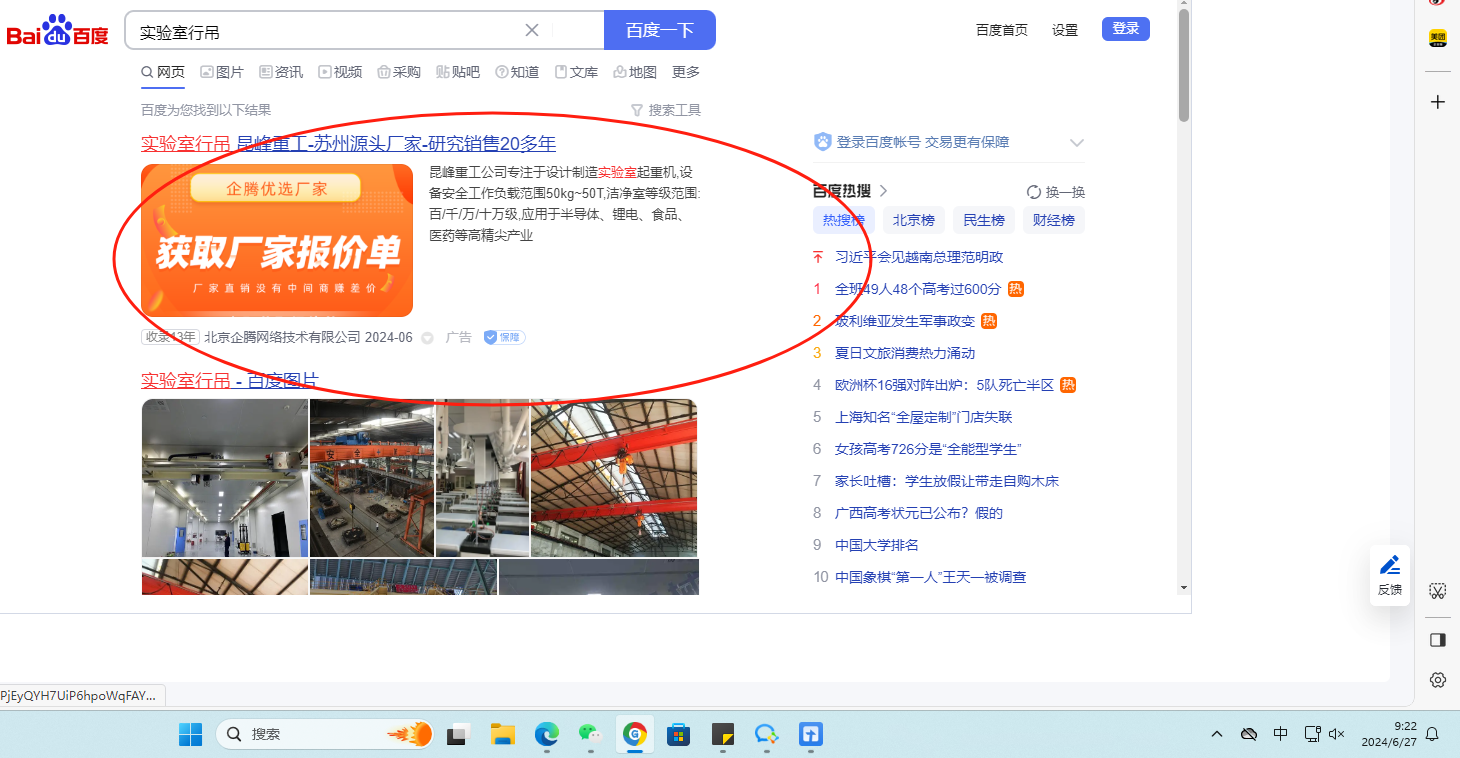Click the orange 获取厂家报价单 ad banner
This screenshot has height=758, width=1460.
277,240
